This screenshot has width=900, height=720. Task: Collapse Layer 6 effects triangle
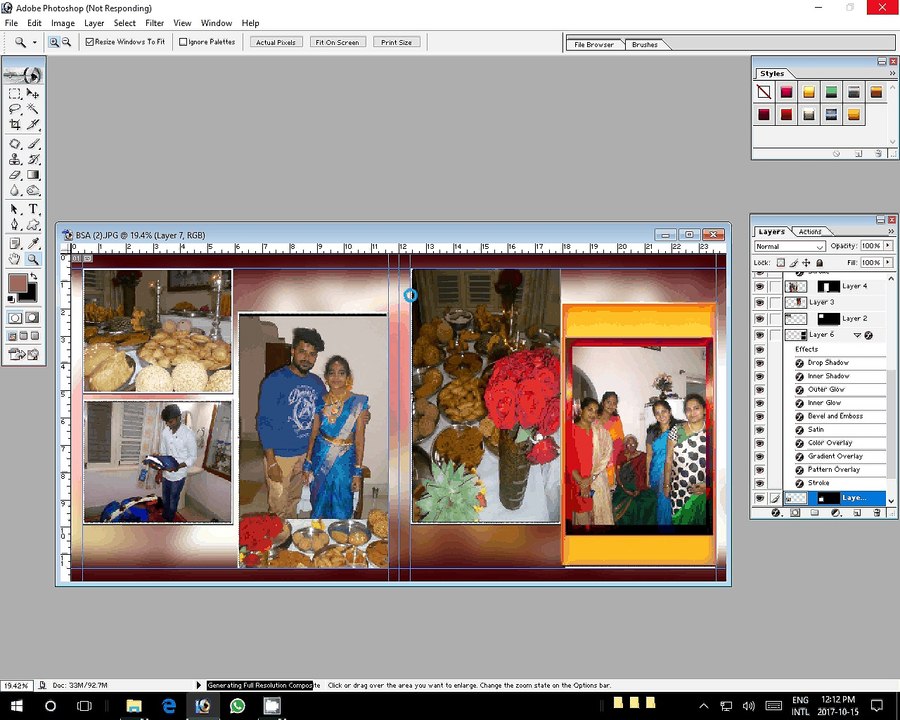(857, 335)
